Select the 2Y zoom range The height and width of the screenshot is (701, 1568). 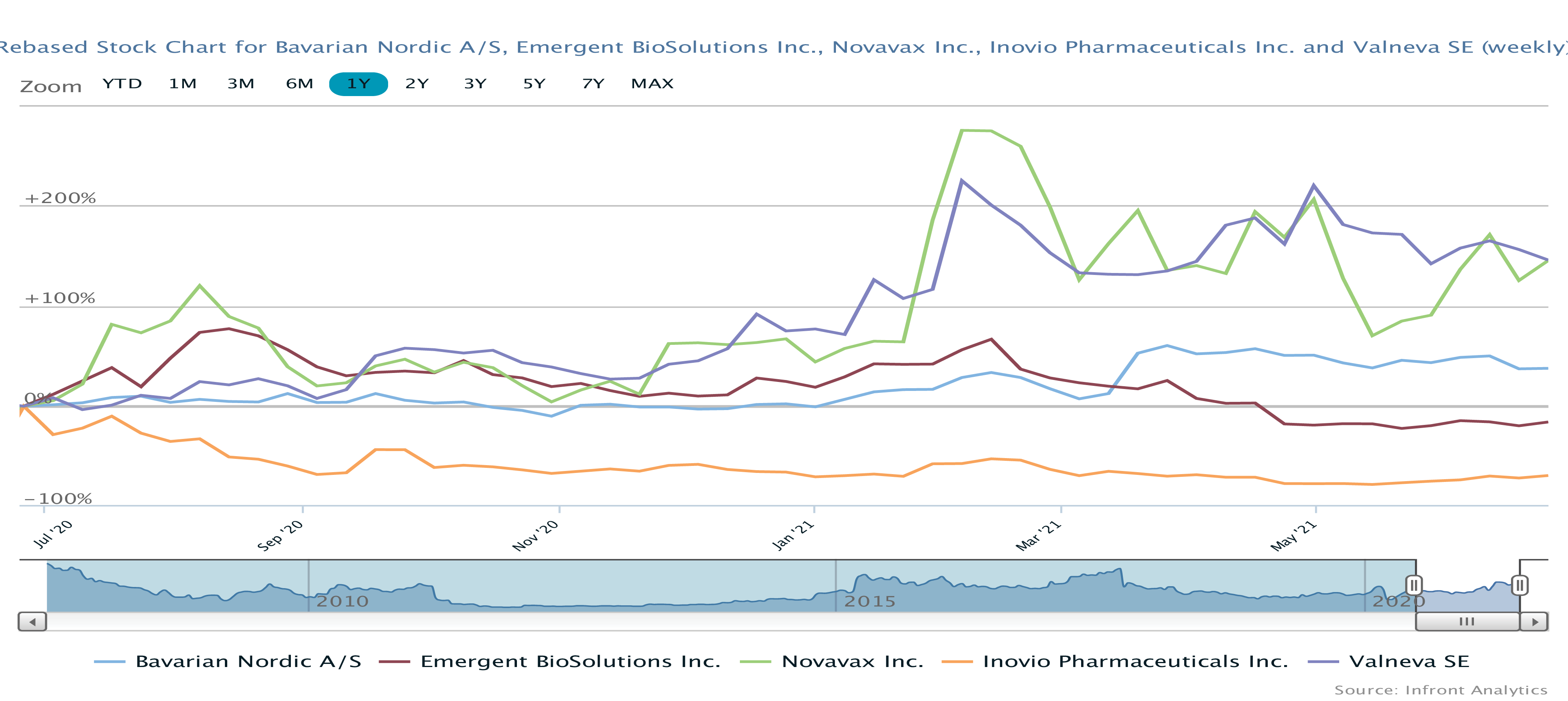click(x=417, y=84)
